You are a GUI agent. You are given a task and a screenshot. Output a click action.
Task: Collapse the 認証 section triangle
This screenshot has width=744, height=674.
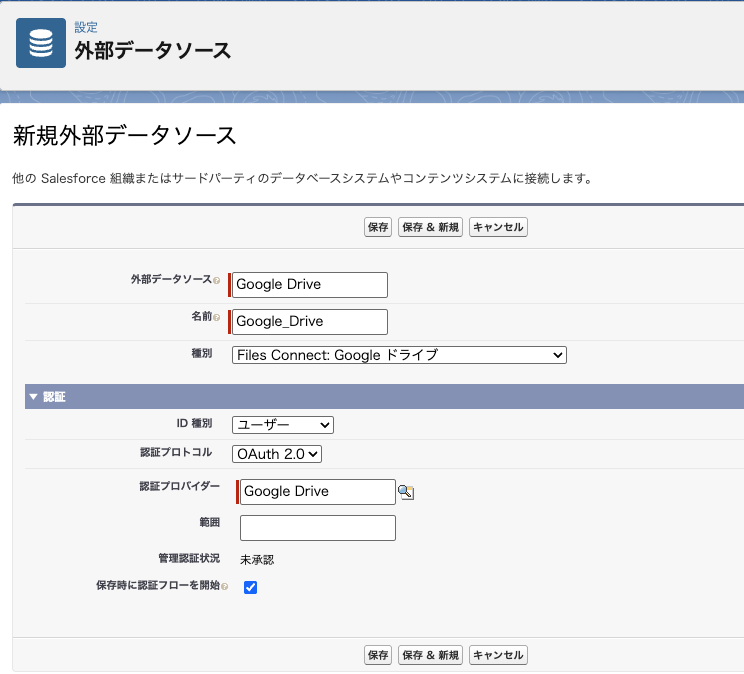click(x=33, y=397)
